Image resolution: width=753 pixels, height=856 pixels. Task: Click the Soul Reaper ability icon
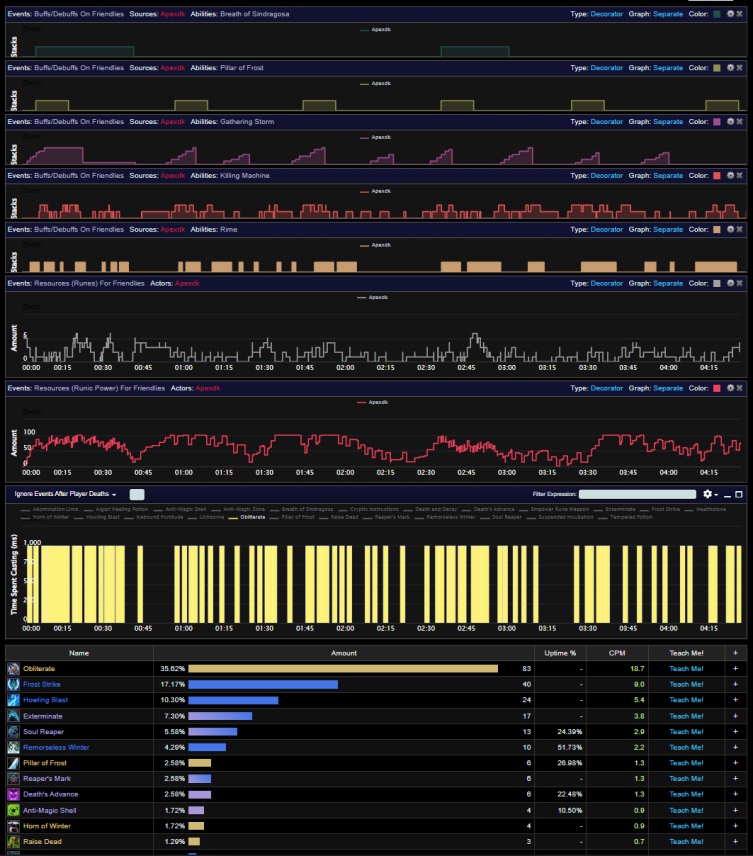pyautogui.click(x=14, y=732)
